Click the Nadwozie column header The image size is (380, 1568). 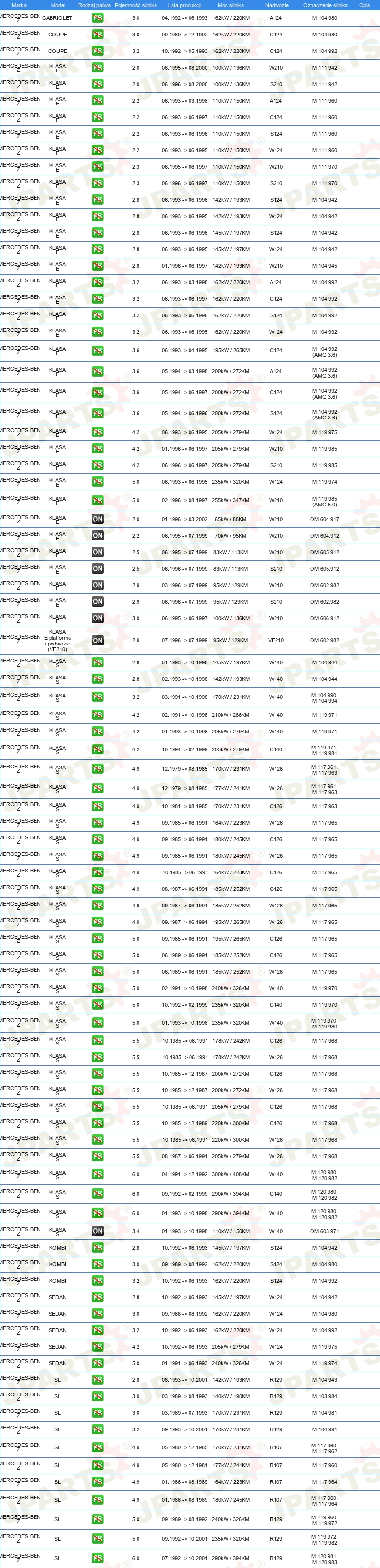tap(276, 5)
